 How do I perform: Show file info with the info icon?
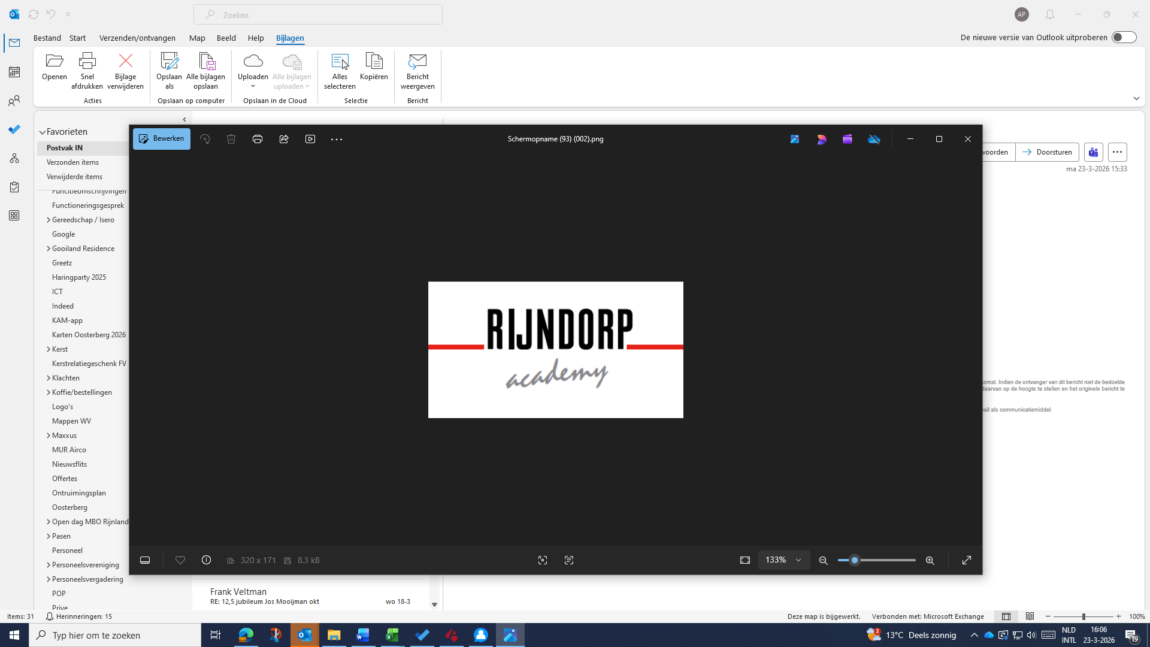(x=206, y=560)
